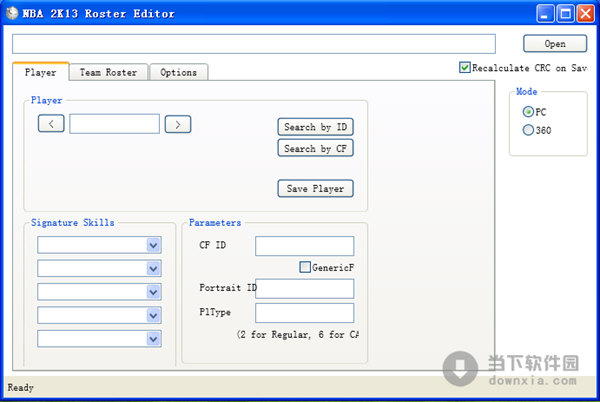Screen dimensions: 600x402
Task: Open the third Signature Skills dropdown
Action: coord(99,292)
